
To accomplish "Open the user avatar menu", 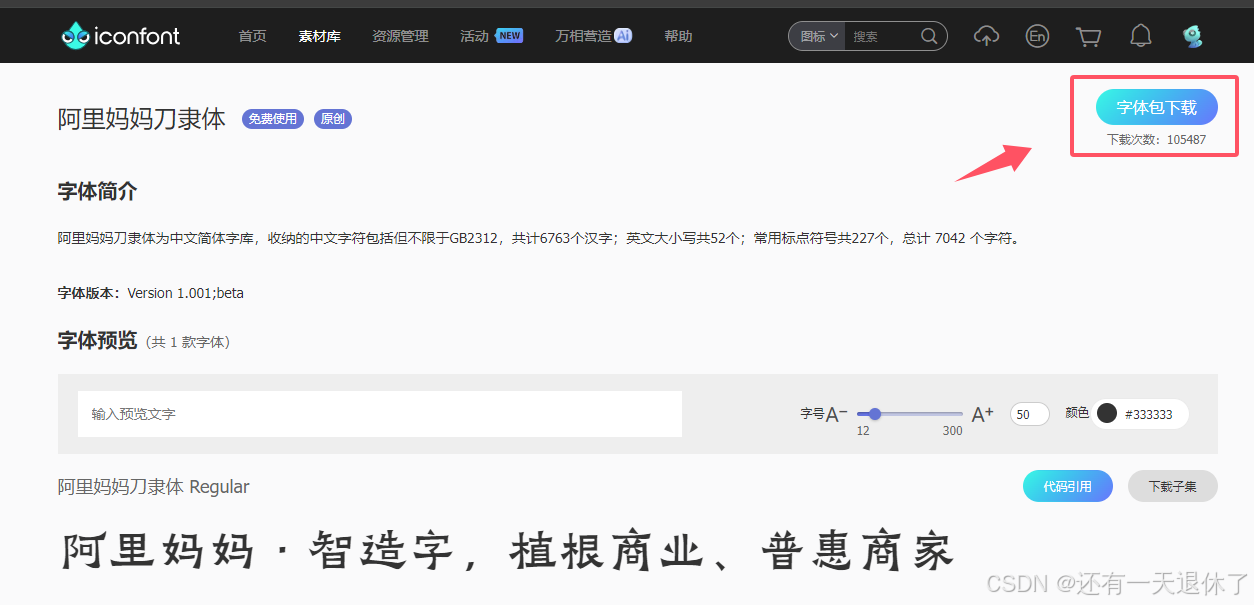I will click(x=1192, y=36).
